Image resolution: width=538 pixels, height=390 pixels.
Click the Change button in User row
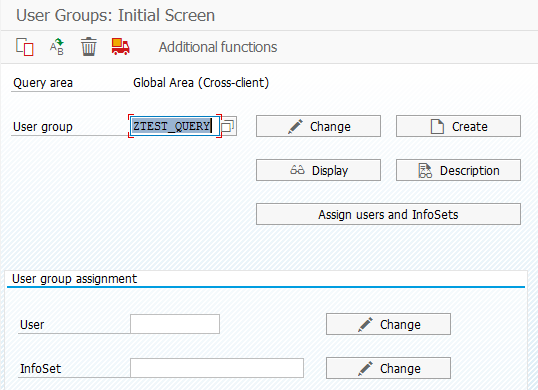[388, 324]
